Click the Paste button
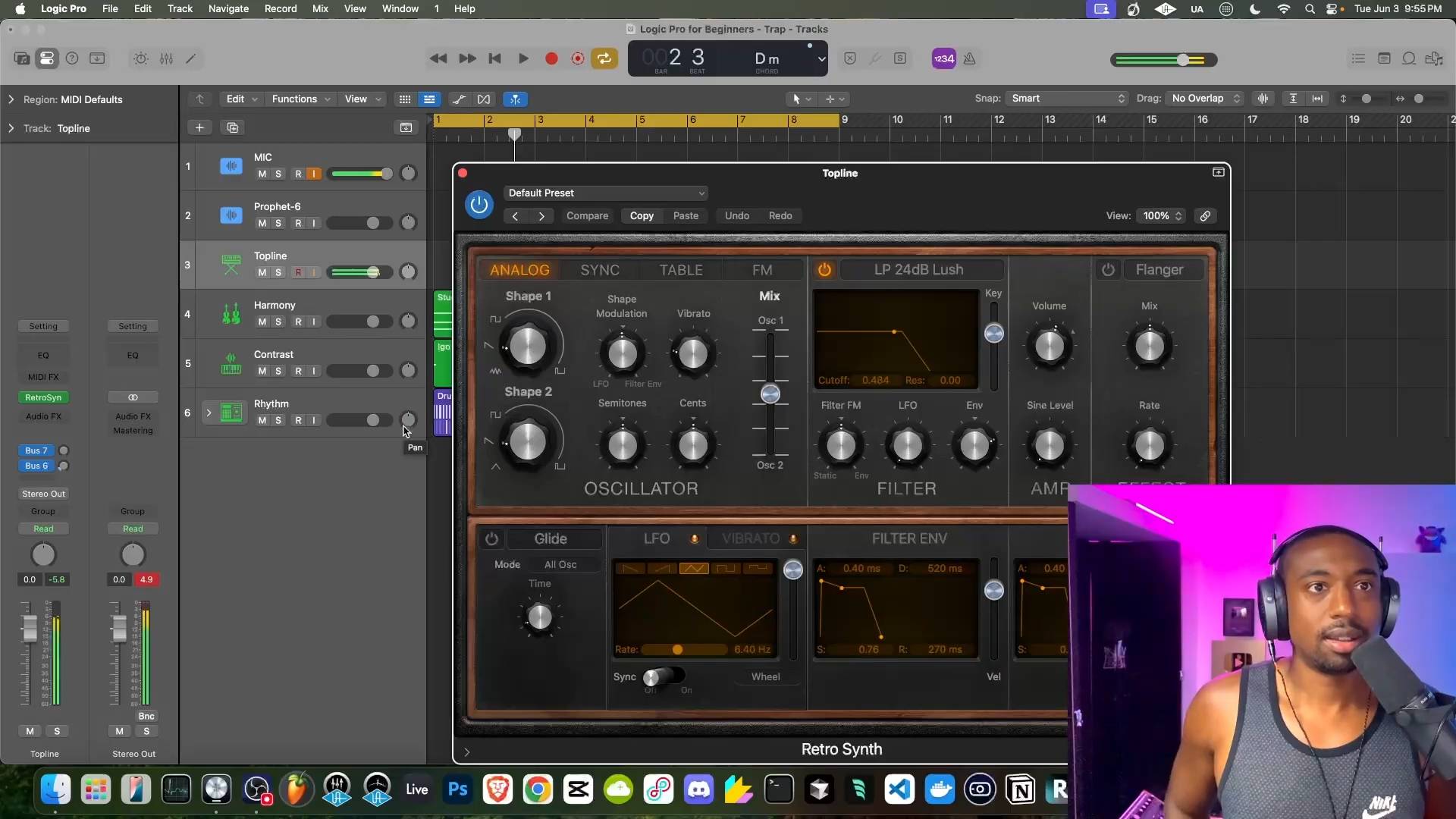 coord(686,216)
